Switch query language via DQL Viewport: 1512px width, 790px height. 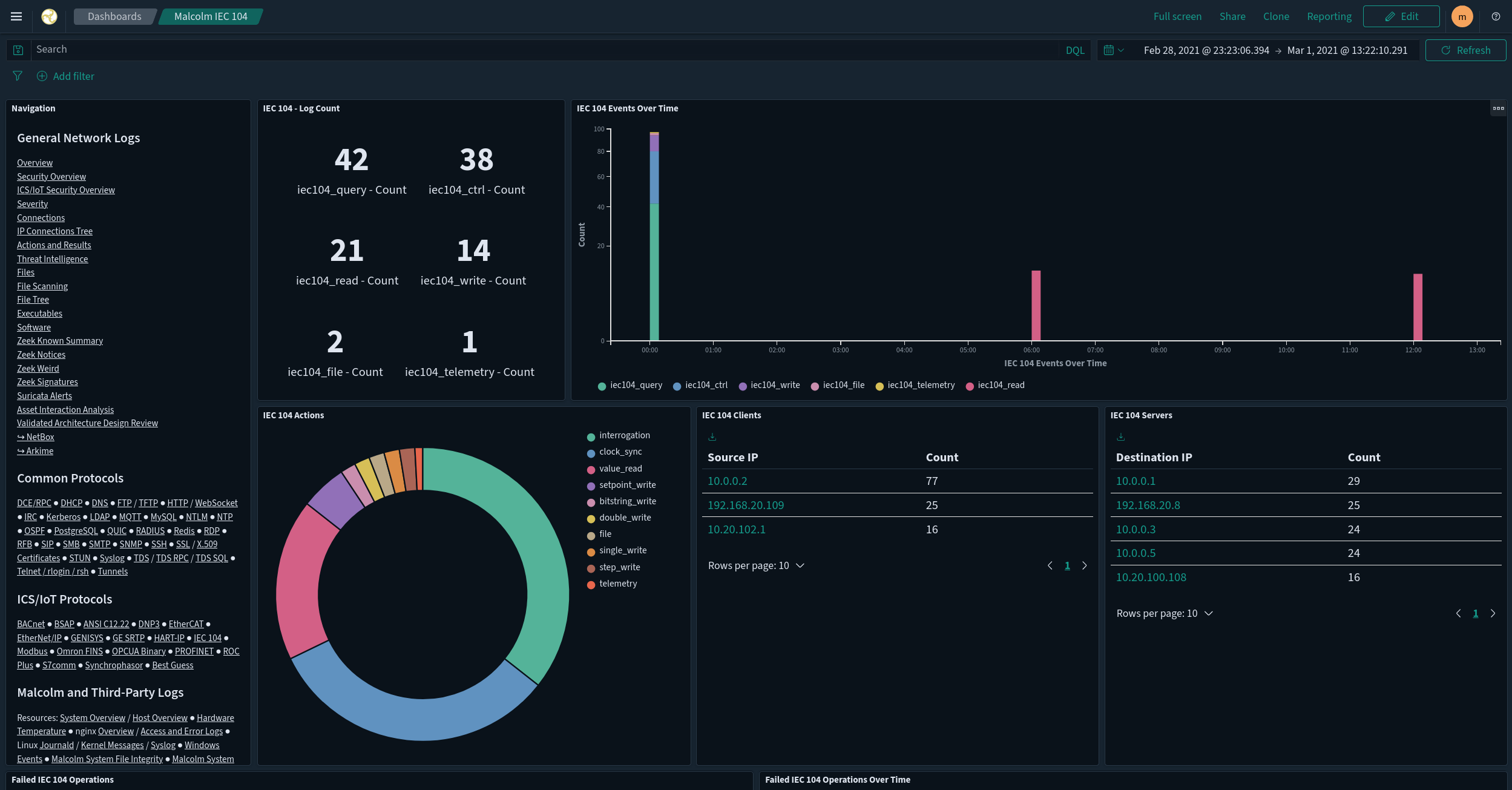point(1075,50)
